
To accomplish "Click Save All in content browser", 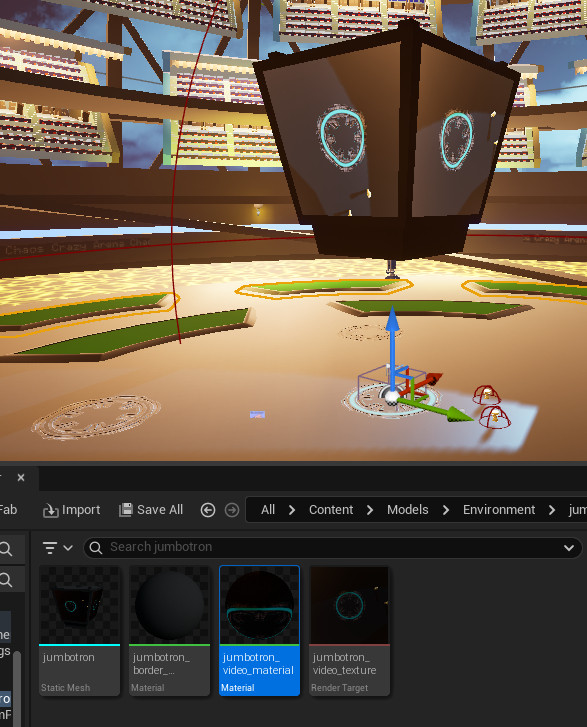I will coord(151,510).
